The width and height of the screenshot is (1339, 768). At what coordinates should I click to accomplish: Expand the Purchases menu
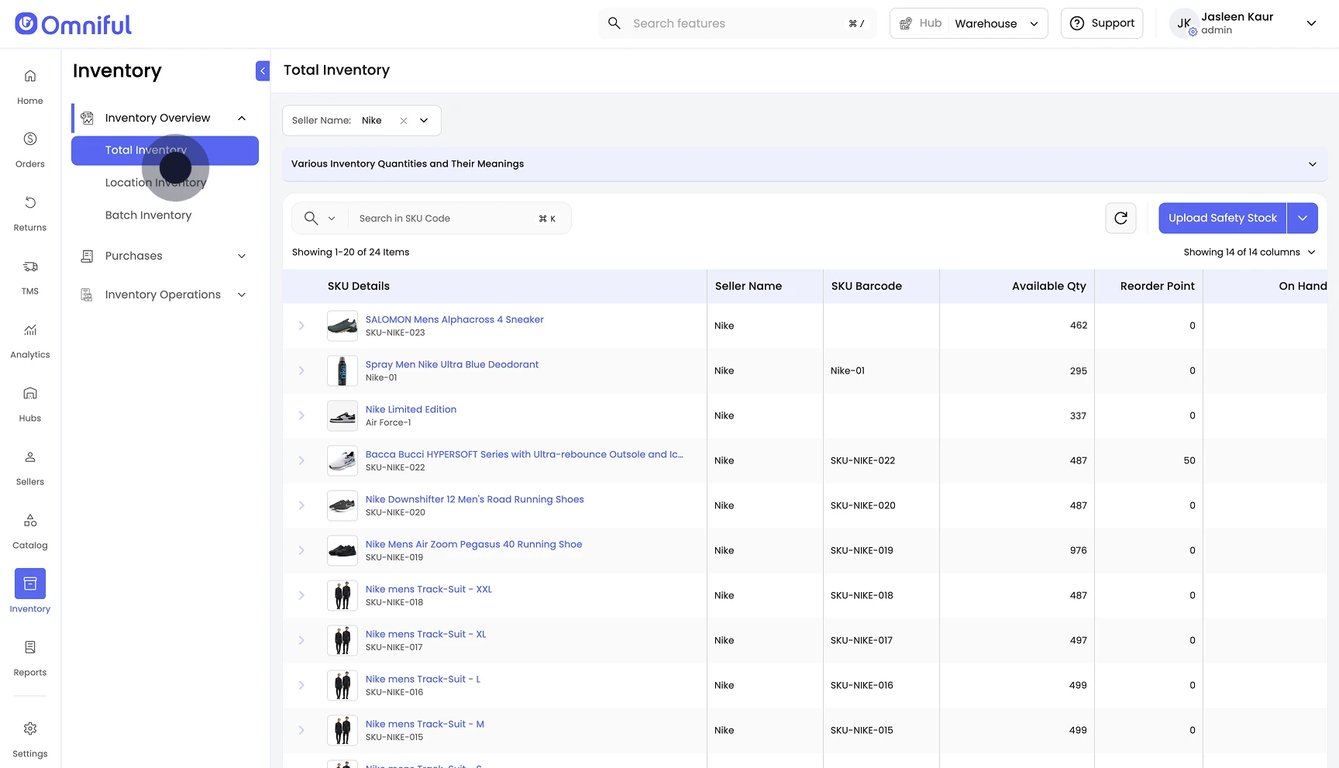click(x=165, y=256)
